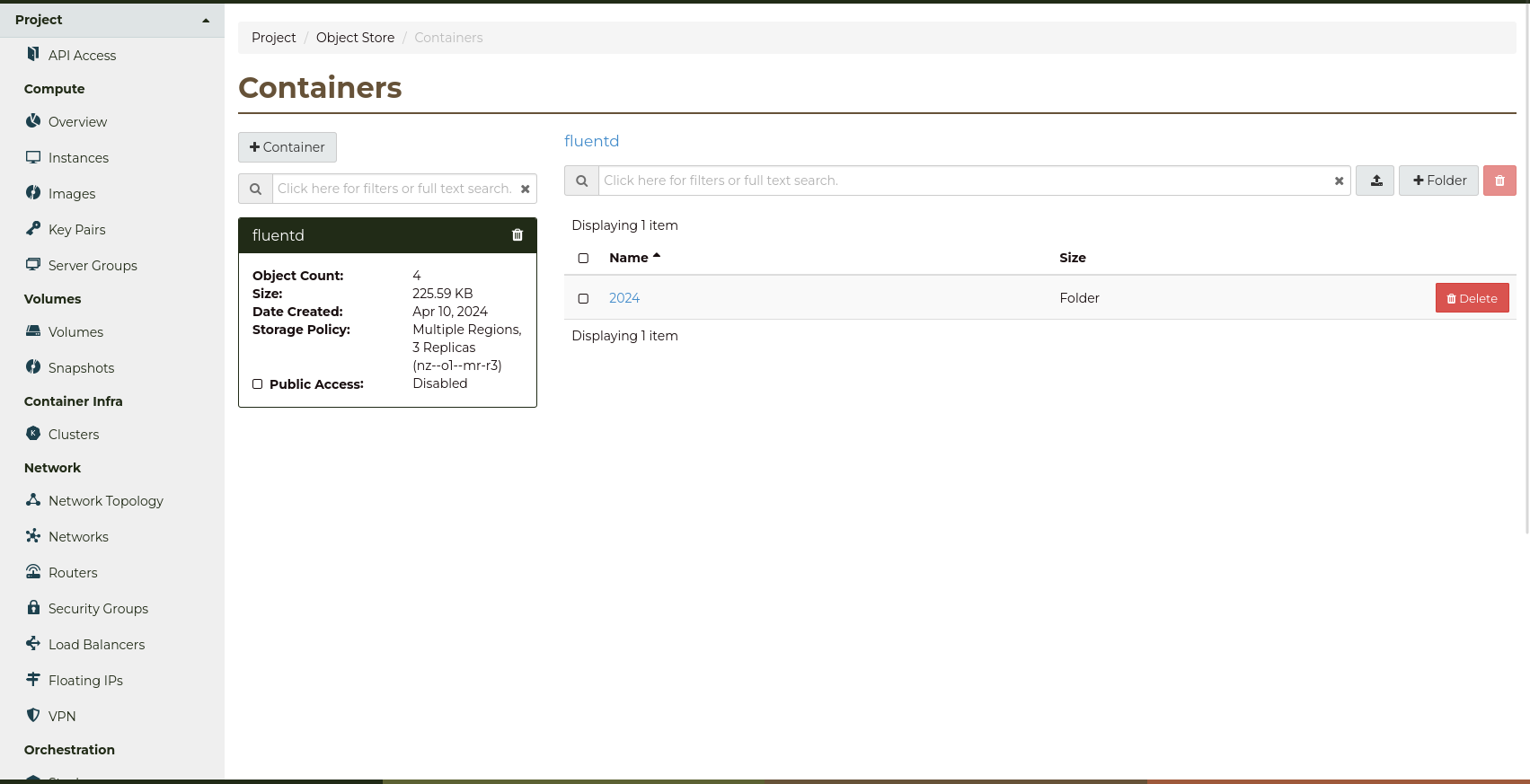Click the Images icon in sidebar
Viewport: 1530px width, 784px height.
tap(33, 192)
